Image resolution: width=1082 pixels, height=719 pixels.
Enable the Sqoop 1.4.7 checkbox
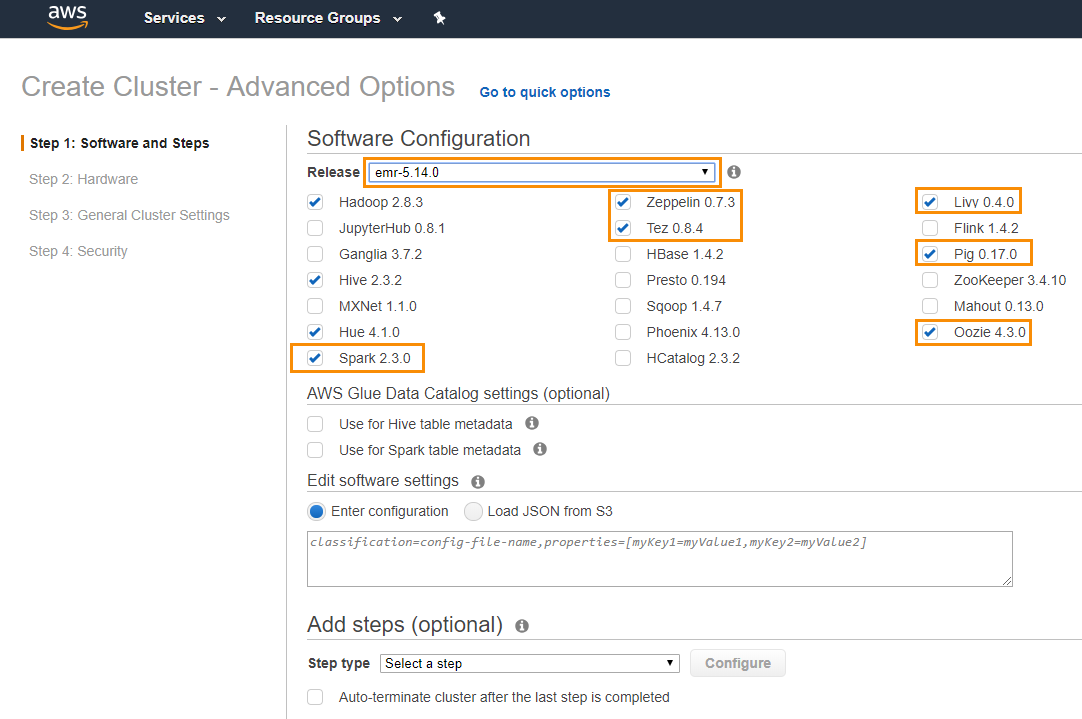pyautogui.click(x=623, y=306)
